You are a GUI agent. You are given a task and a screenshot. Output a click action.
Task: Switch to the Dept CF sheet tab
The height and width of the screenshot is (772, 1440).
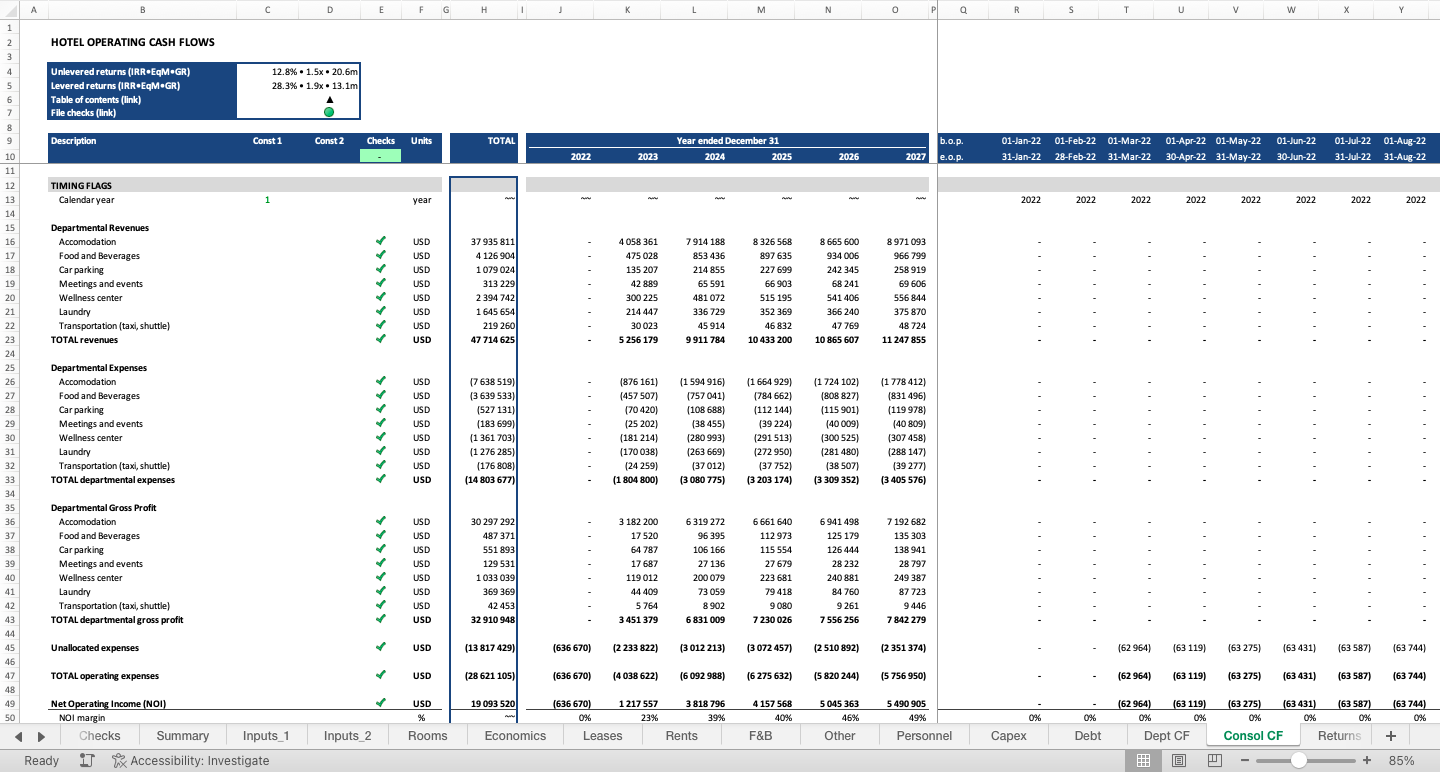tap(1167, 735)
